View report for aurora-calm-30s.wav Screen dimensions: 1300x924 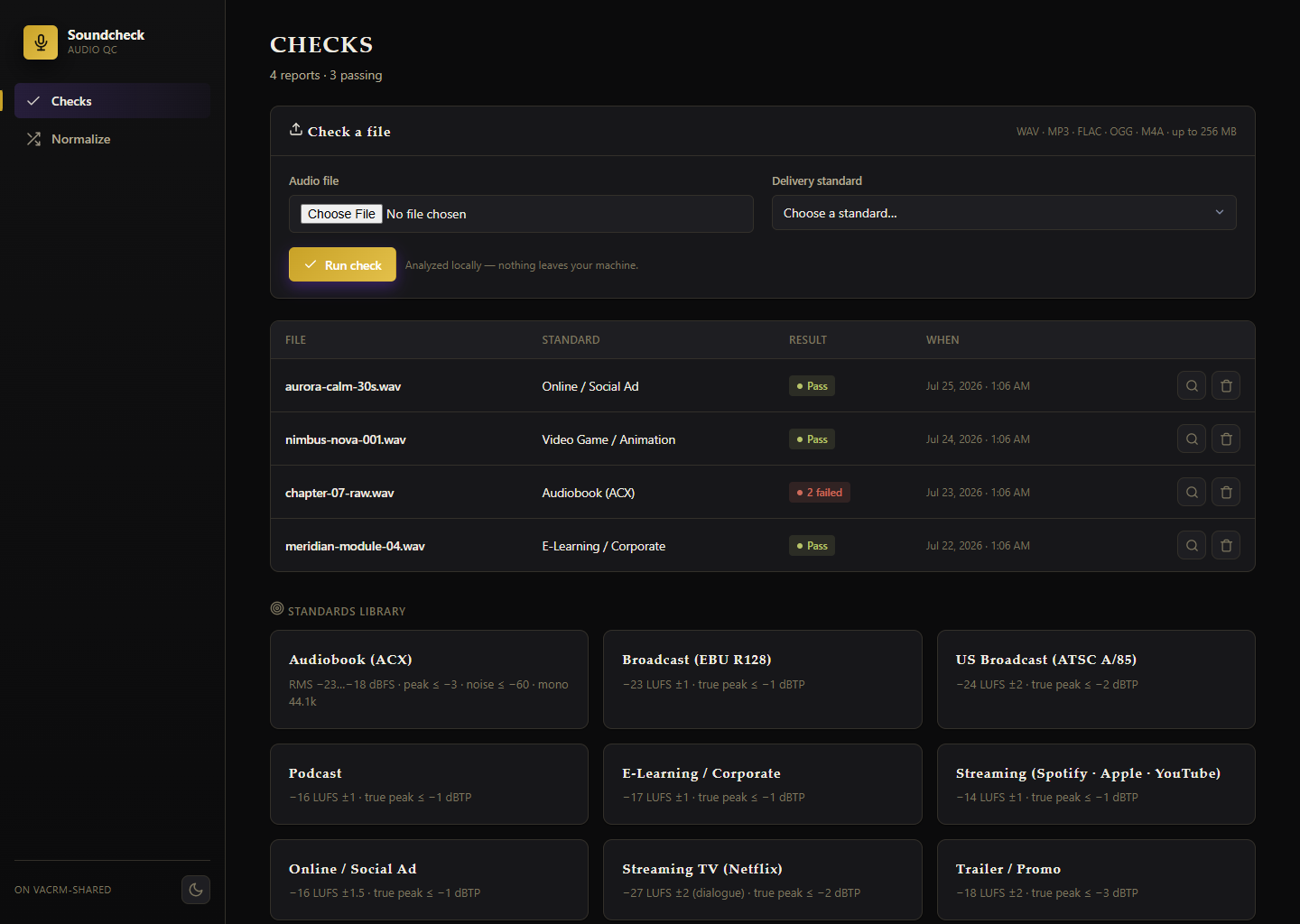(x=1192, y=385)
